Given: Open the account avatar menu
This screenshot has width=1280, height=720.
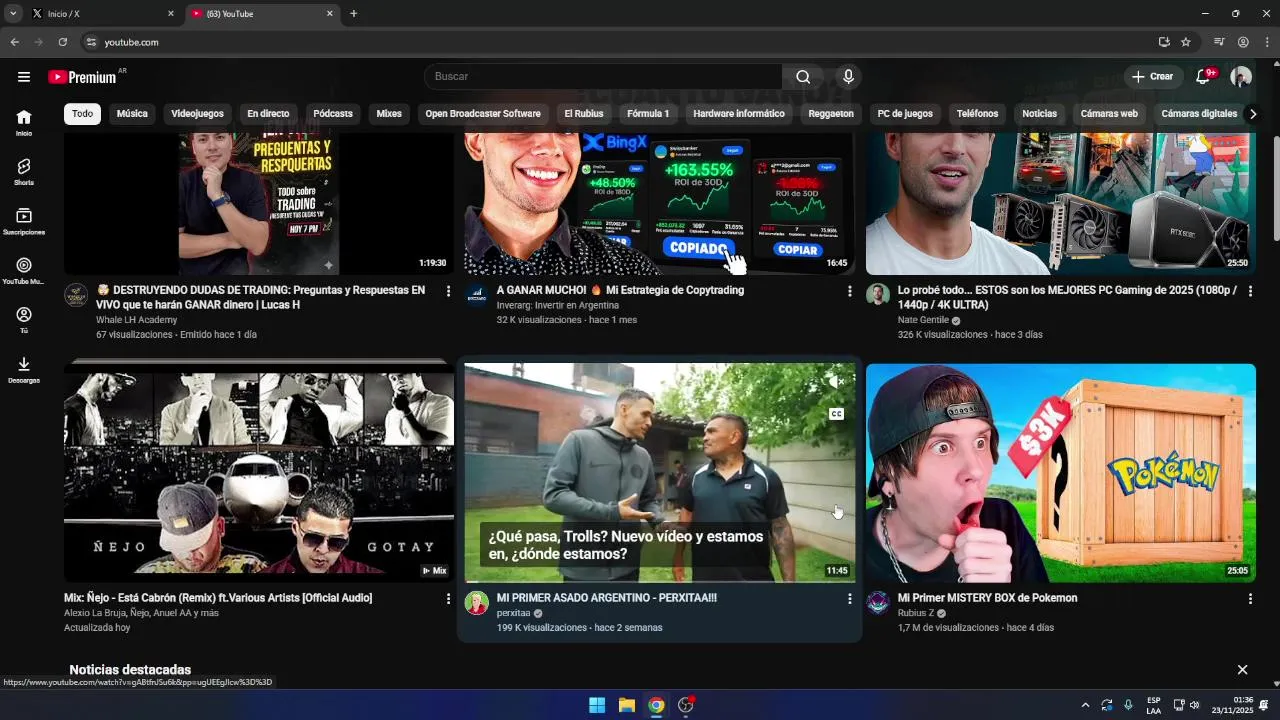Looking at the screenshot, I should tap(1241, 77).
